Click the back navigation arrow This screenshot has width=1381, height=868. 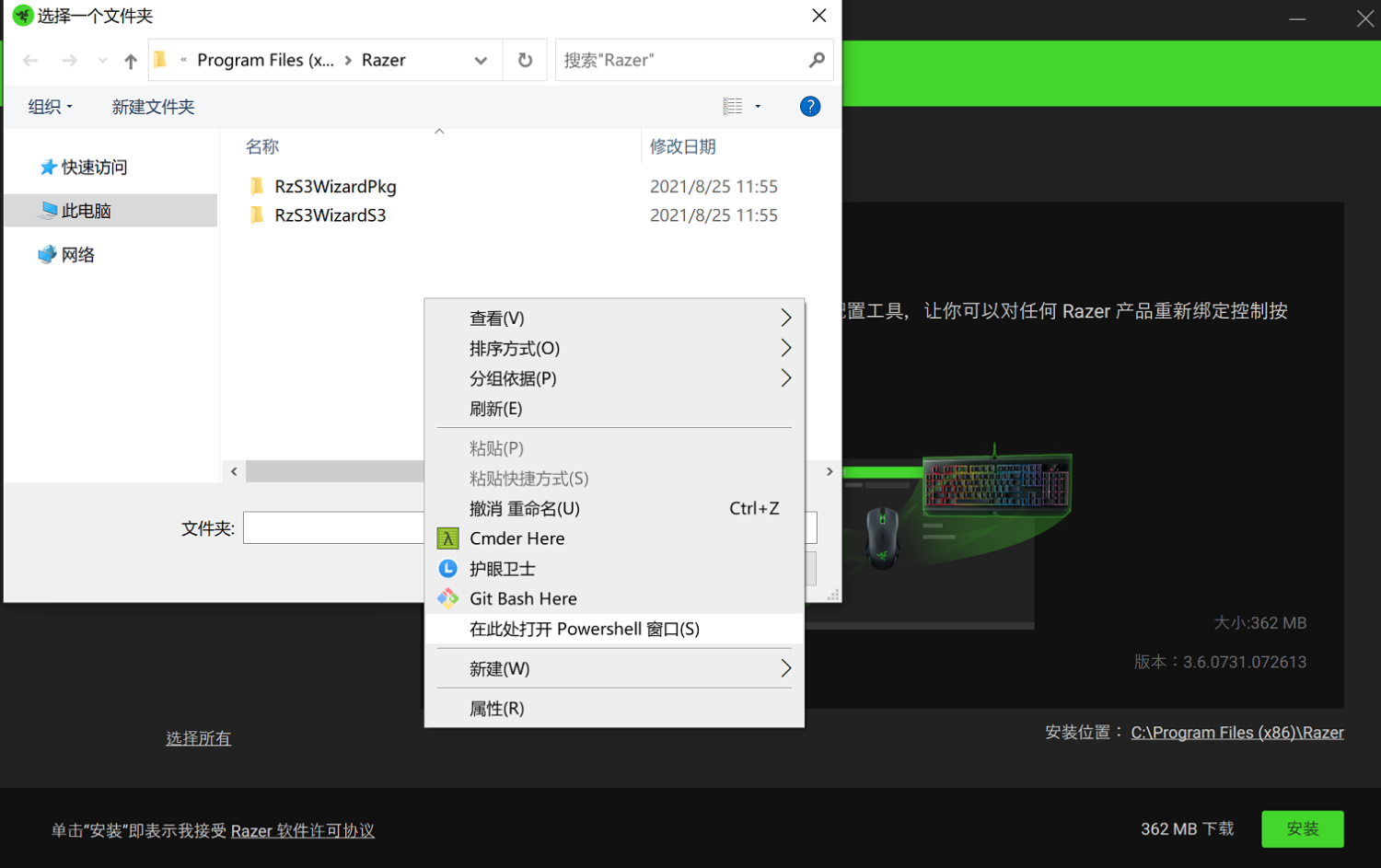tap(30, 60)
